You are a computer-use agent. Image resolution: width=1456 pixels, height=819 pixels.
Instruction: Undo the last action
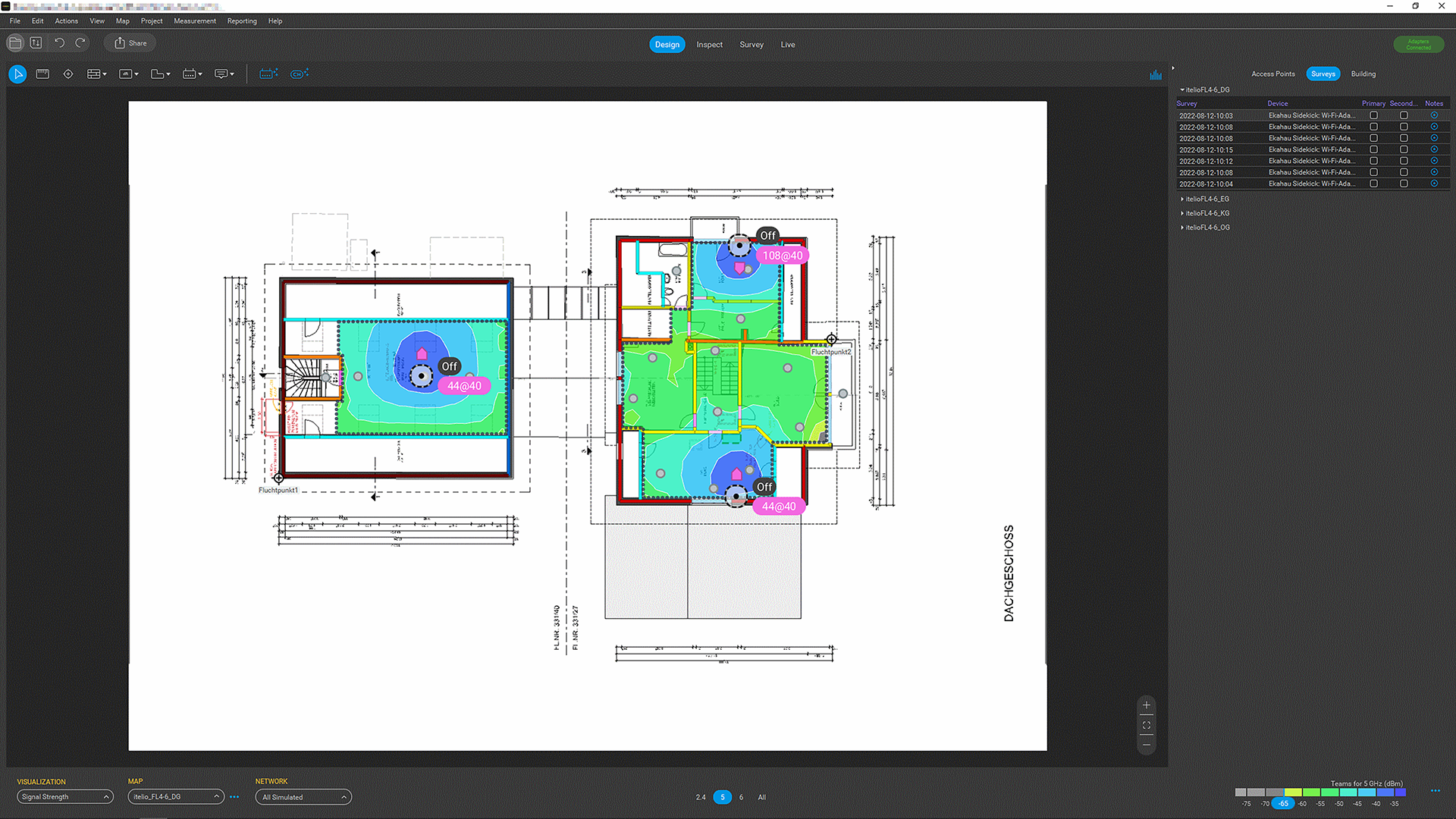[59, 43]
